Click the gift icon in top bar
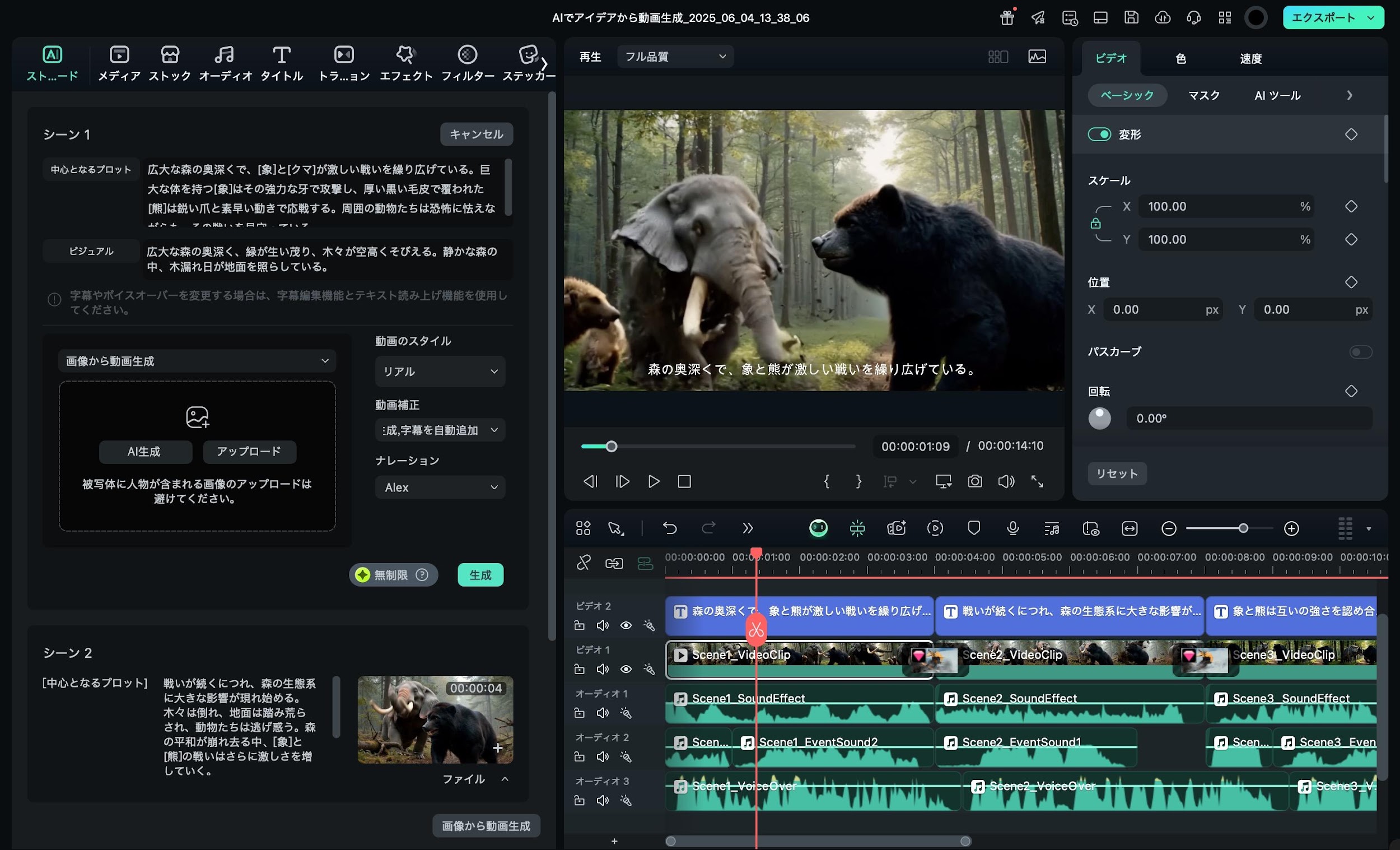Screen dimensions: 1400x850 point(1007,17)
